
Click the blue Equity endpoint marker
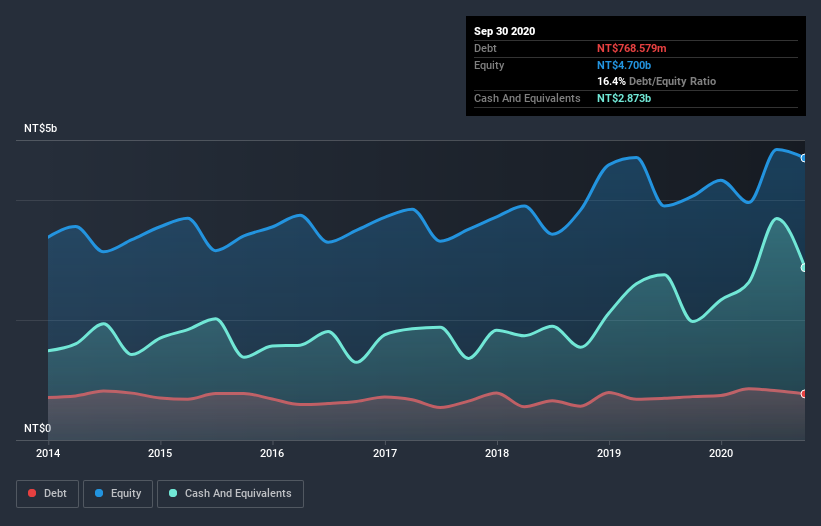(x=804, y=158)
